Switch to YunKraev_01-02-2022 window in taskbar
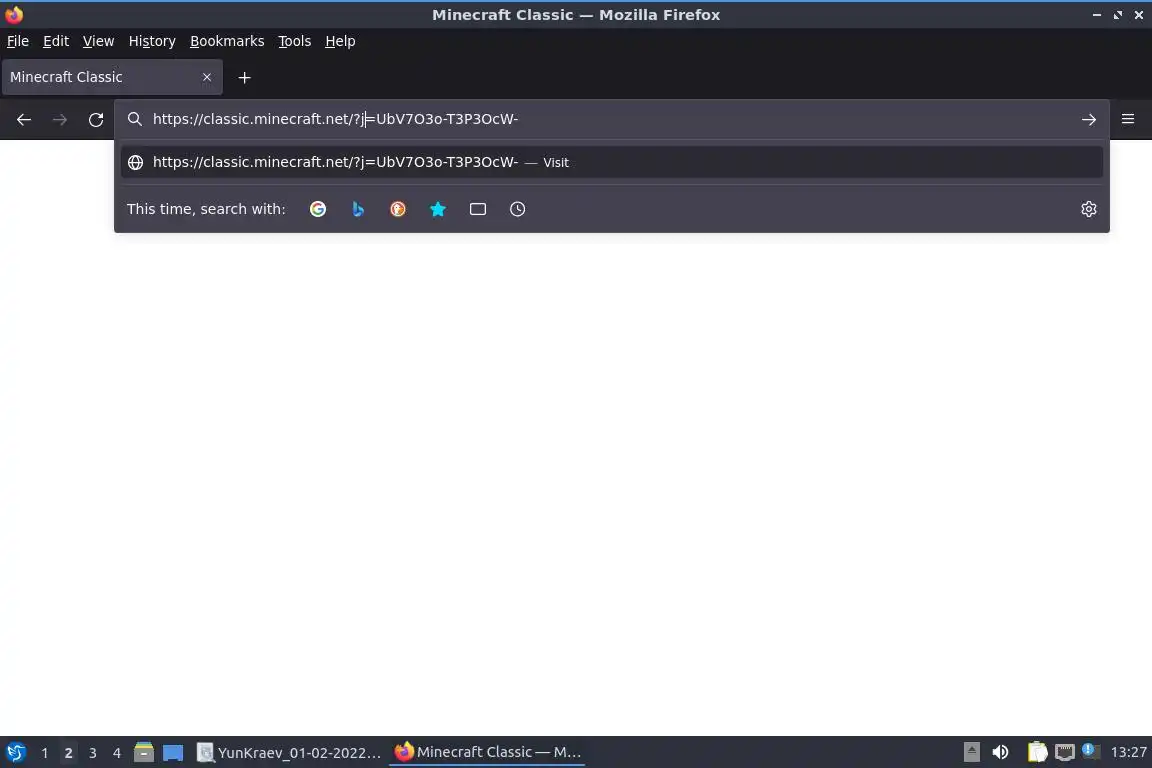 pos(289,753)
